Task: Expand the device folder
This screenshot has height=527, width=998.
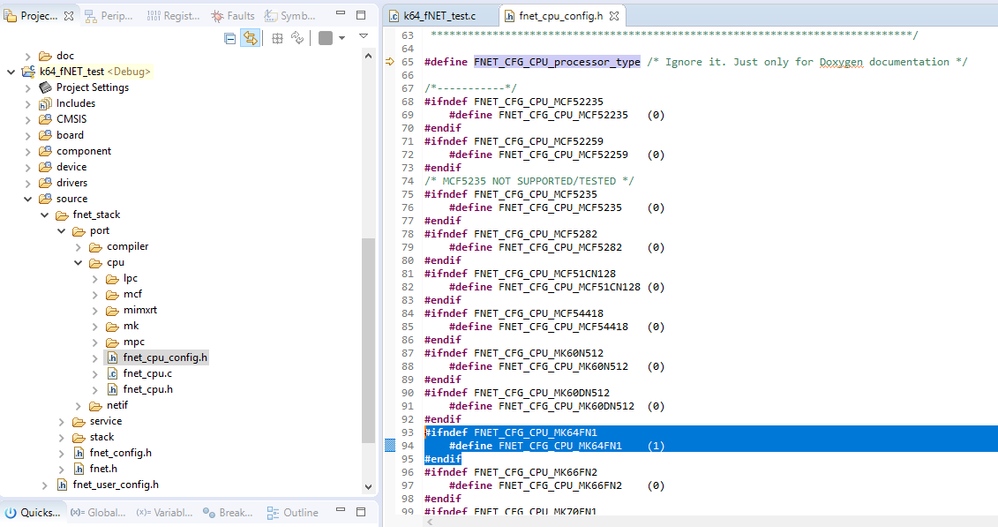Action: tap(27, 167)
